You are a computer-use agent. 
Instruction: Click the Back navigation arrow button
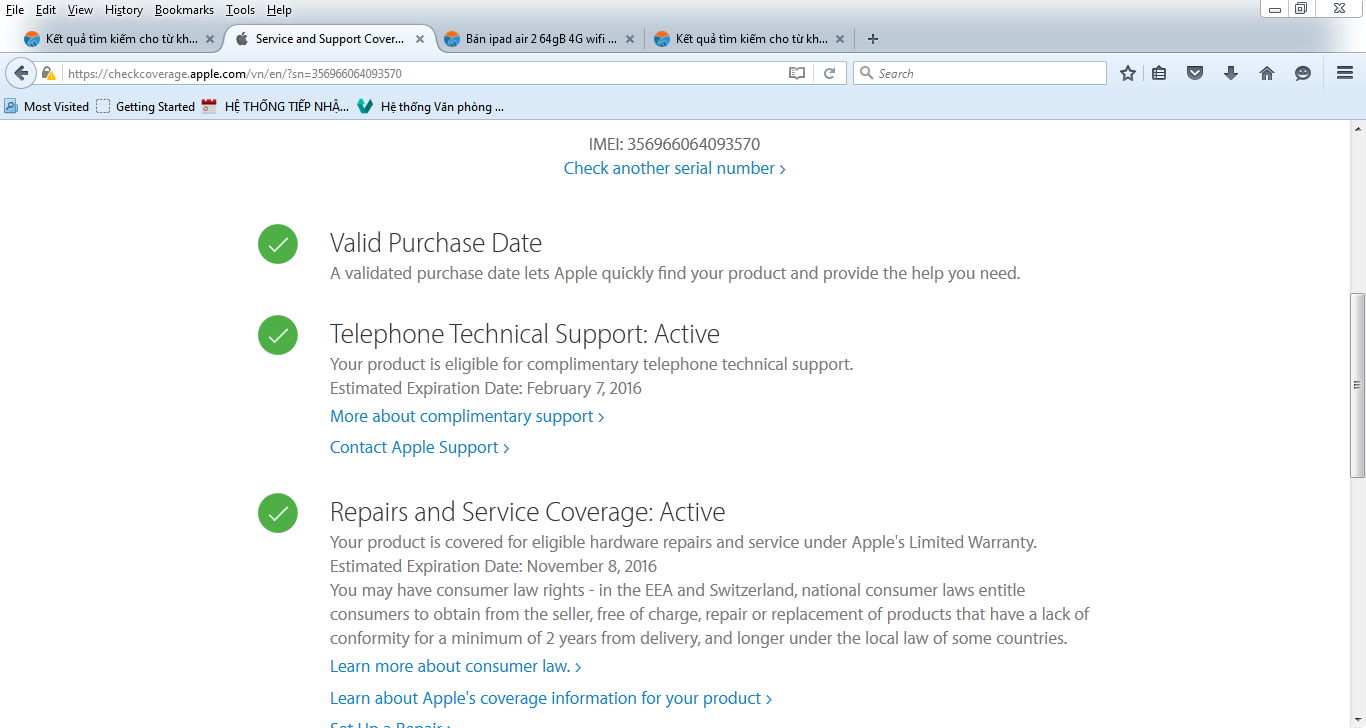[x=21, y=73]
